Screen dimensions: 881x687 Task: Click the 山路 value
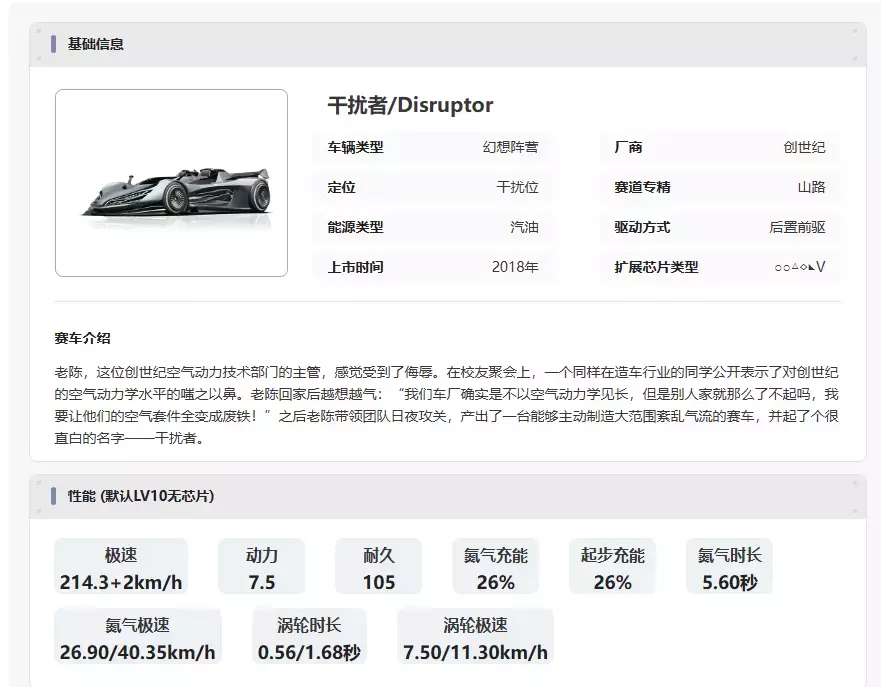coord(811,187)
